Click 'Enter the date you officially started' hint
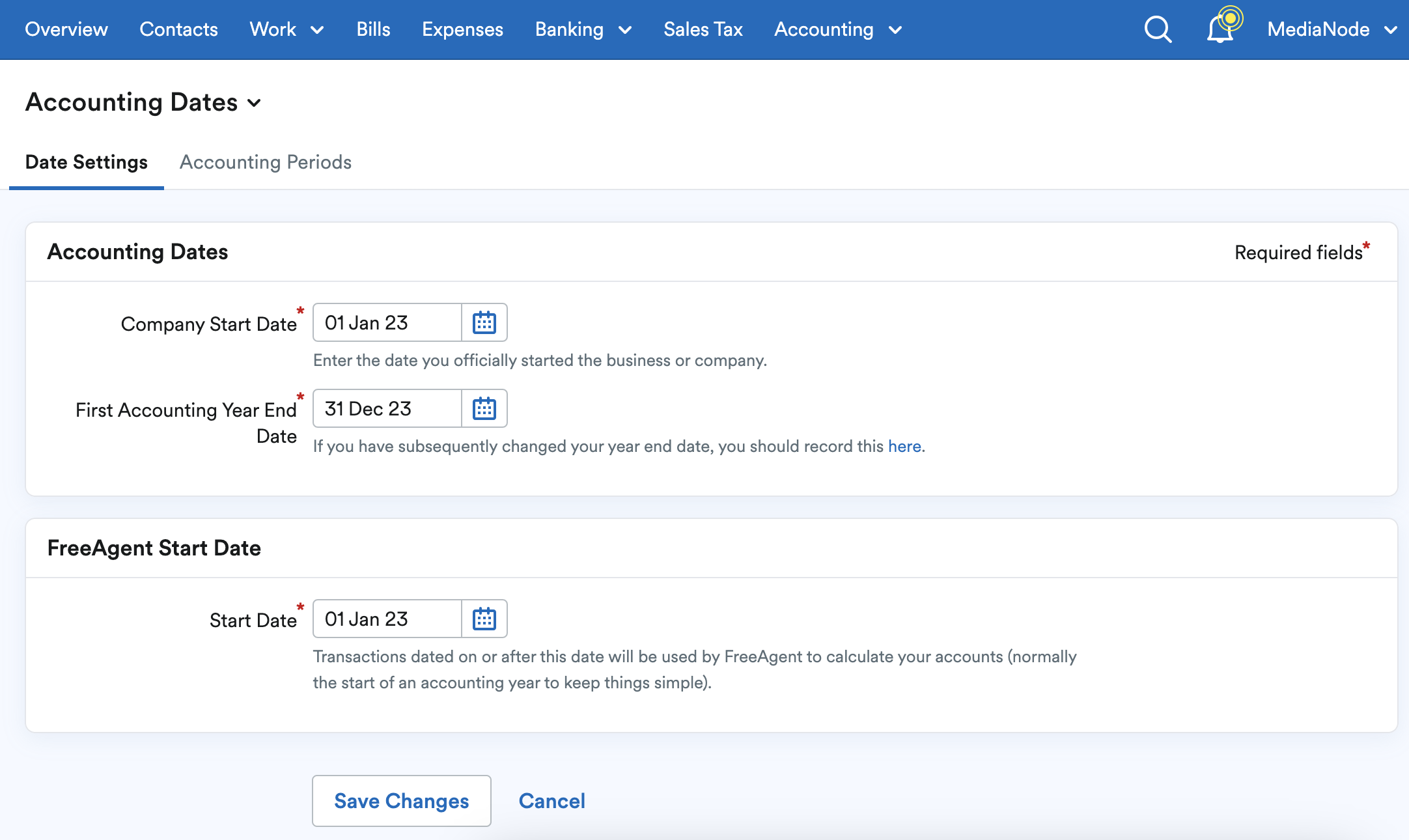The height and width of the screenshot is (840, 1409). pyautogui.click(x=540, y=360)
